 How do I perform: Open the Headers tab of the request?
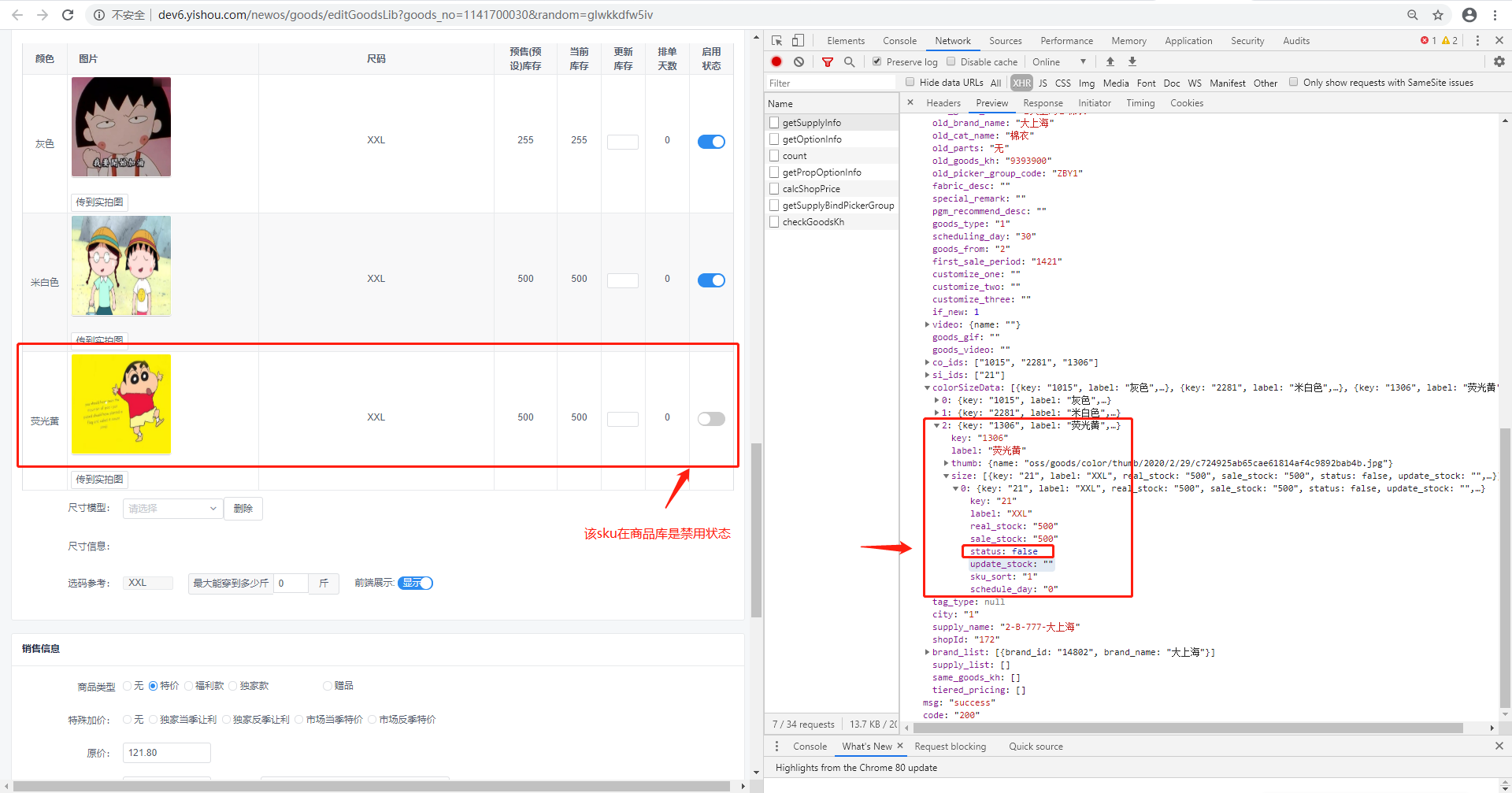click(x=943, y=103)
